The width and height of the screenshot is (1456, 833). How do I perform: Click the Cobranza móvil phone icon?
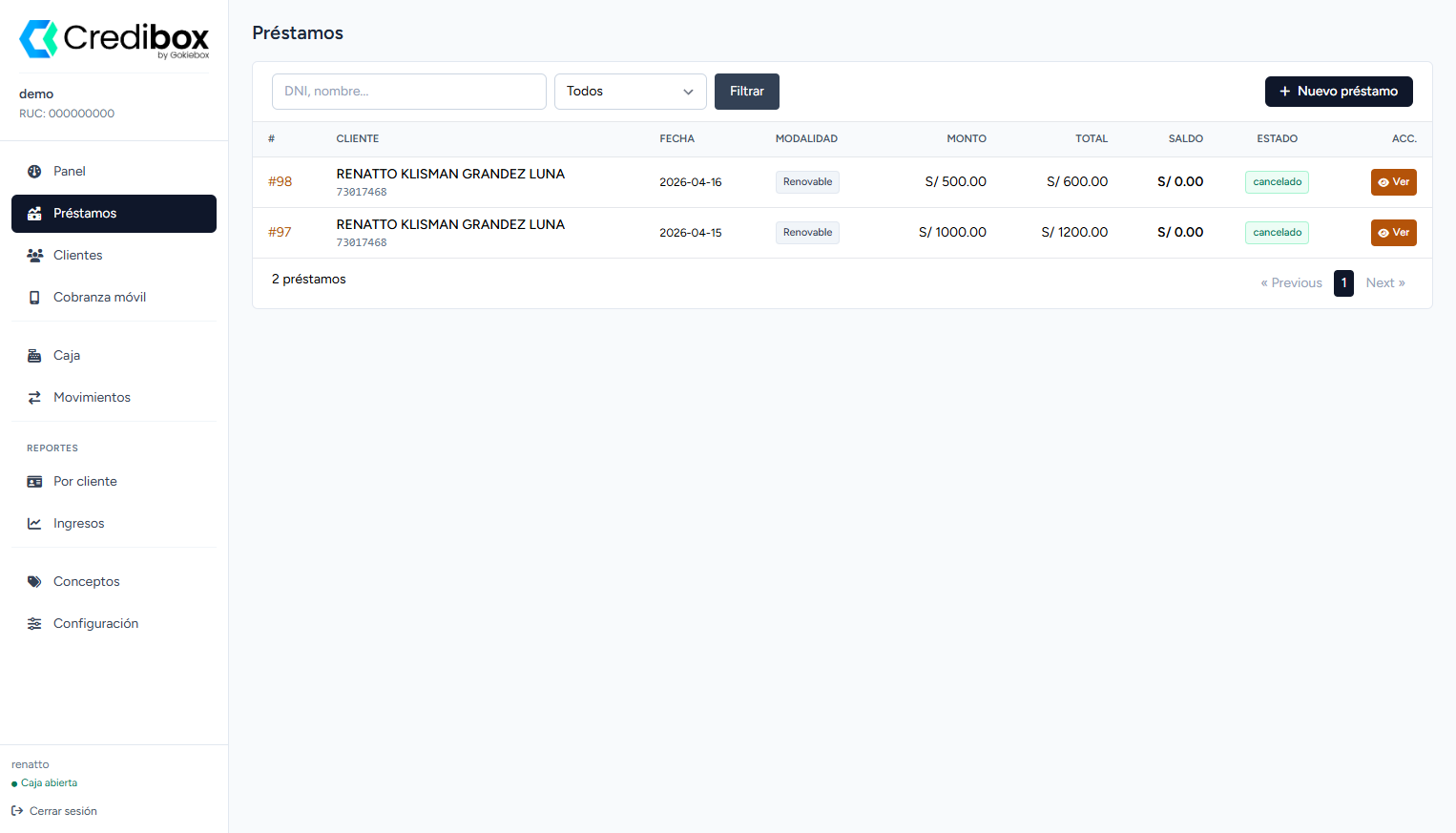[34, 298]
